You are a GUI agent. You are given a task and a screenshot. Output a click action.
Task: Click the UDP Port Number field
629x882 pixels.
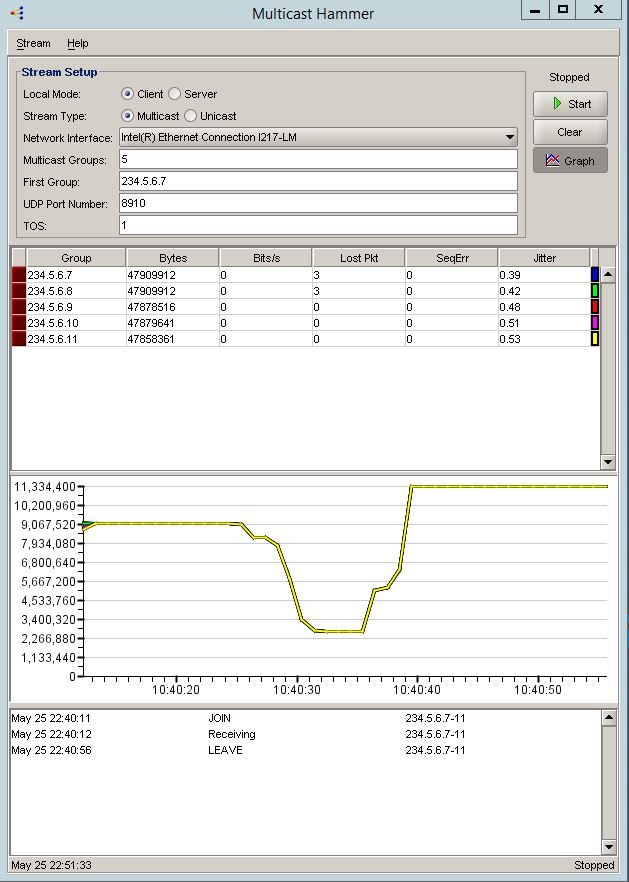coord(318,204)
